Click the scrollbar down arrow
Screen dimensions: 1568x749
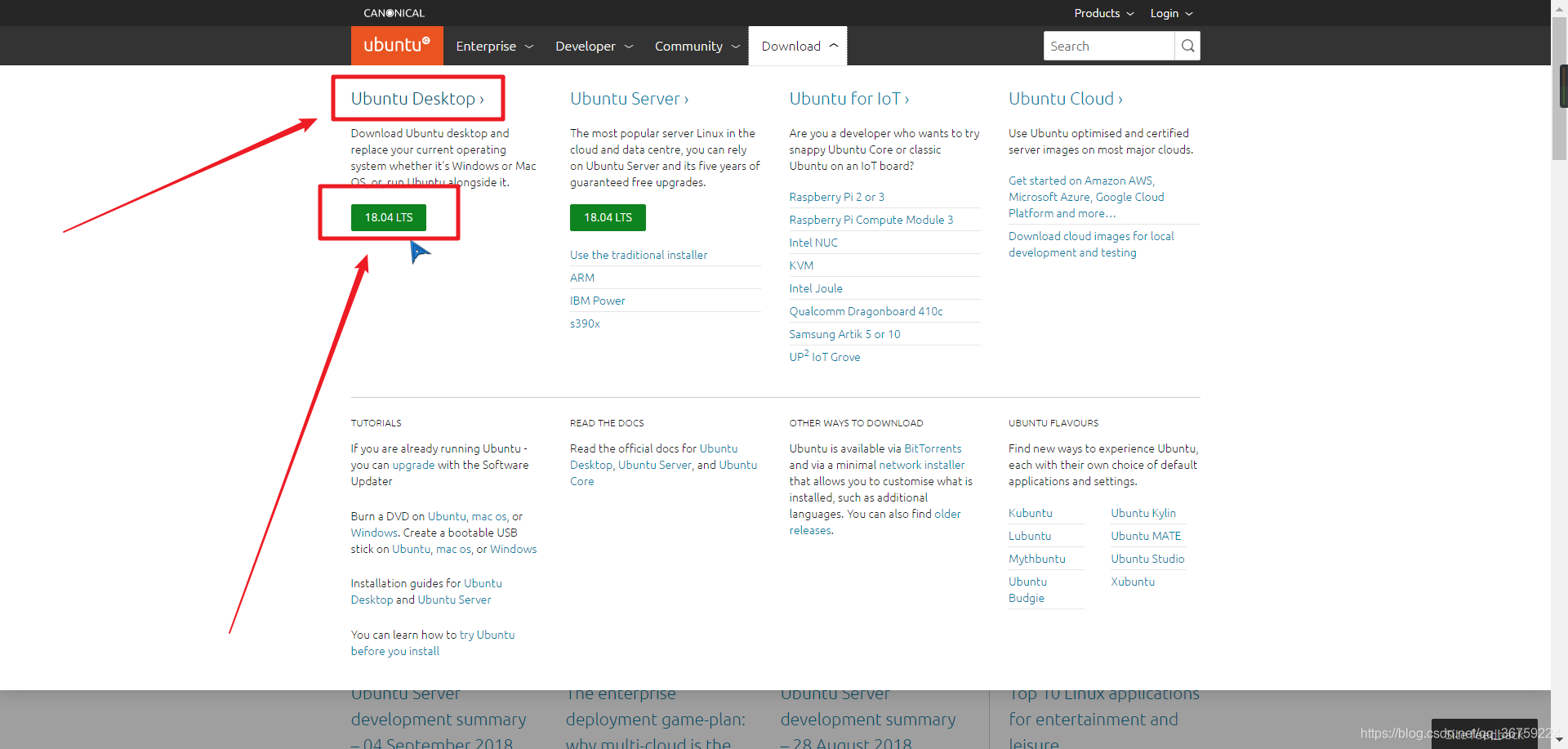pos(1559,740)
